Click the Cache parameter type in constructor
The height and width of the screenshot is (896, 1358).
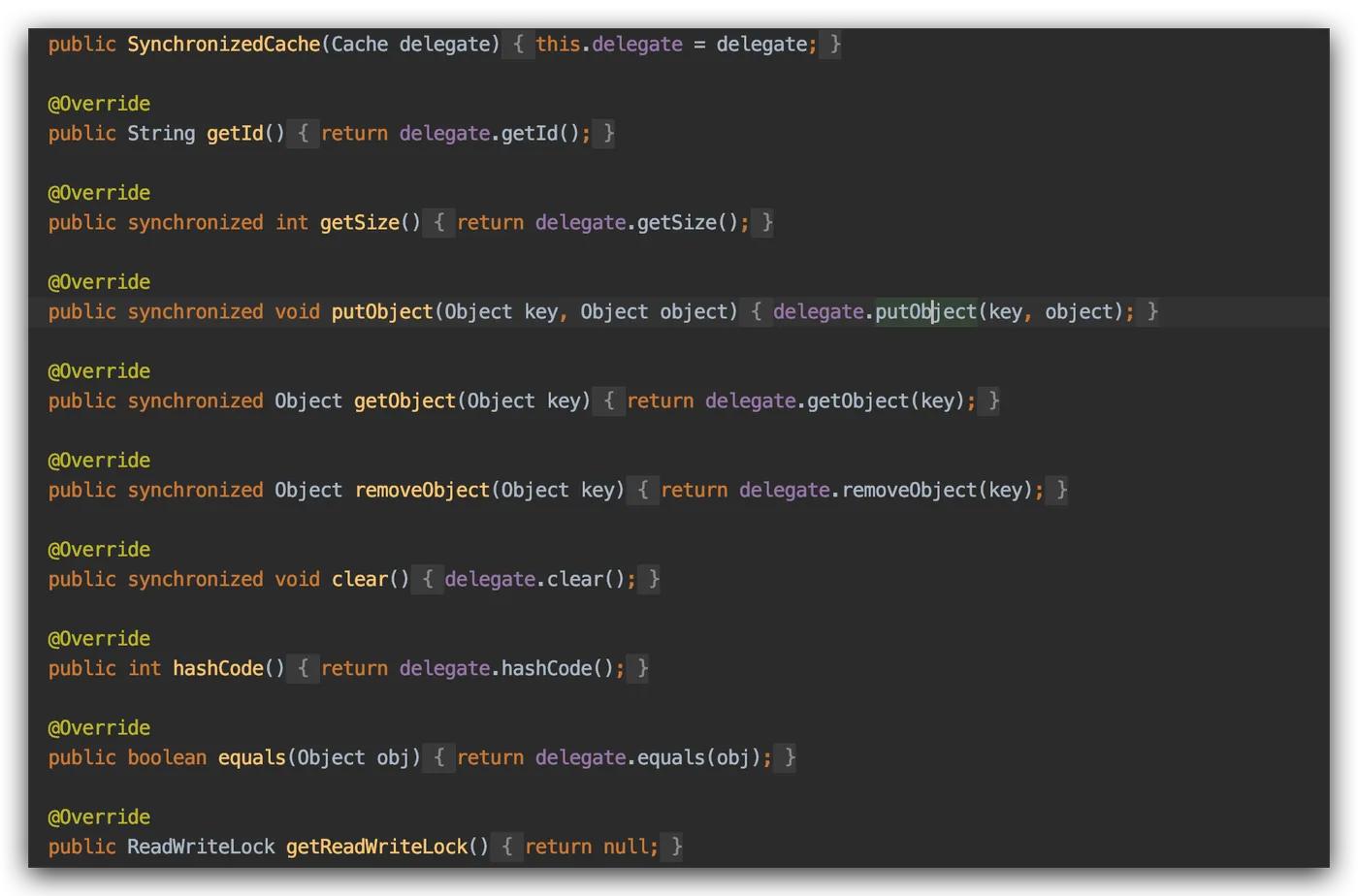tap(360, 45)
